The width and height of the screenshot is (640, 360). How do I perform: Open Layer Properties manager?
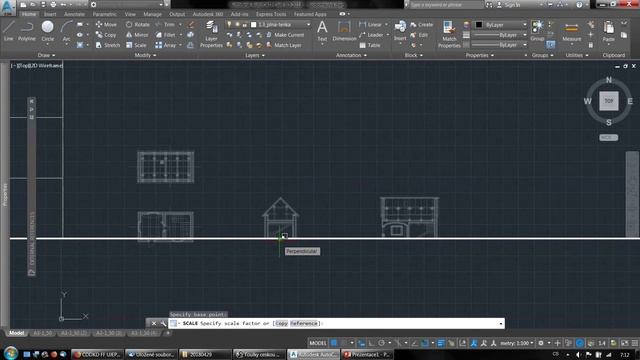click(211, 34)
